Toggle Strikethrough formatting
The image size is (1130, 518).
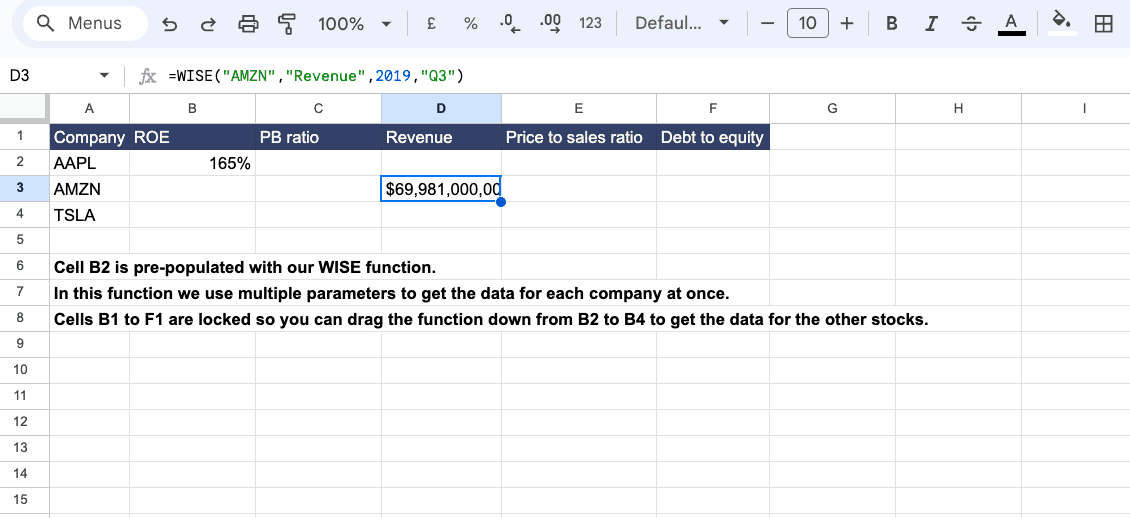click(970, 24)
